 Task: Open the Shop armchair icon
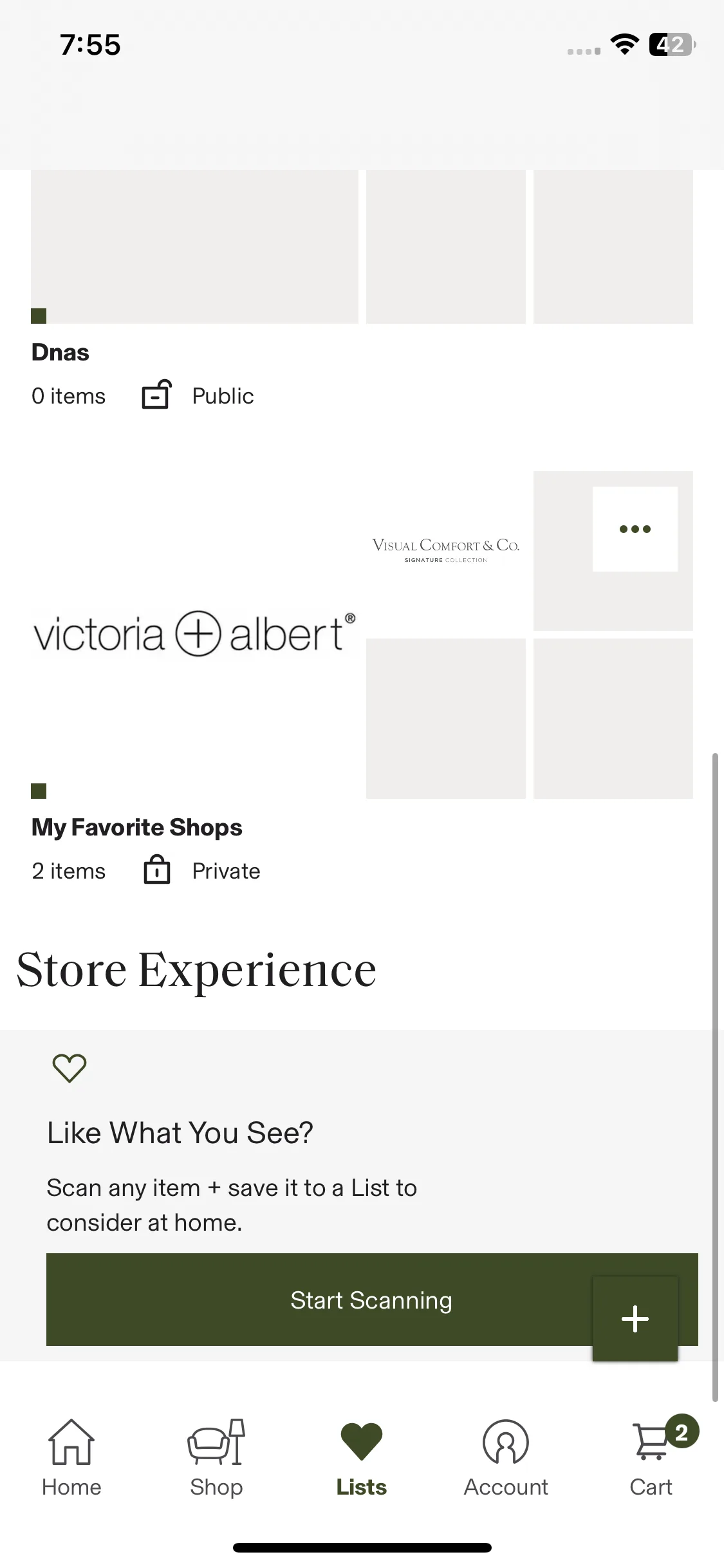[216, 1442]
